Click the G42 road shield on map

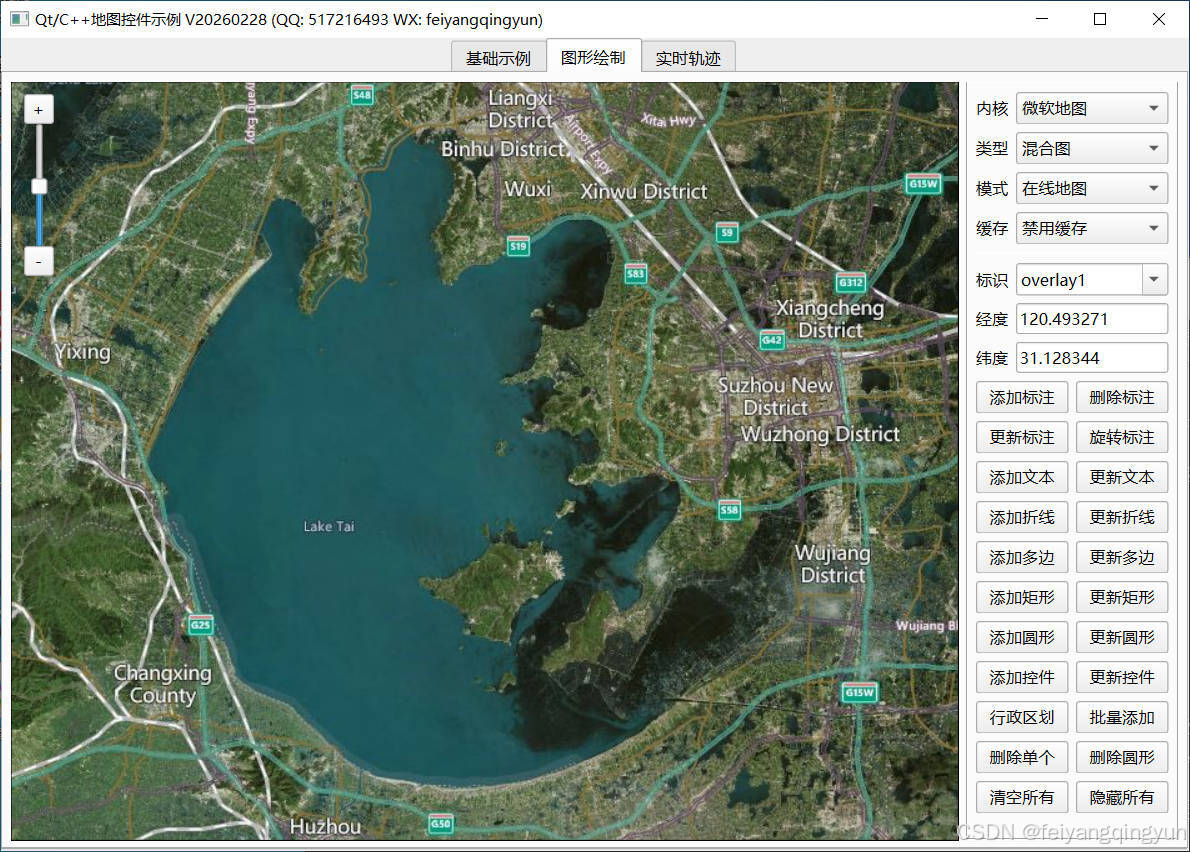tap(772, 340)
